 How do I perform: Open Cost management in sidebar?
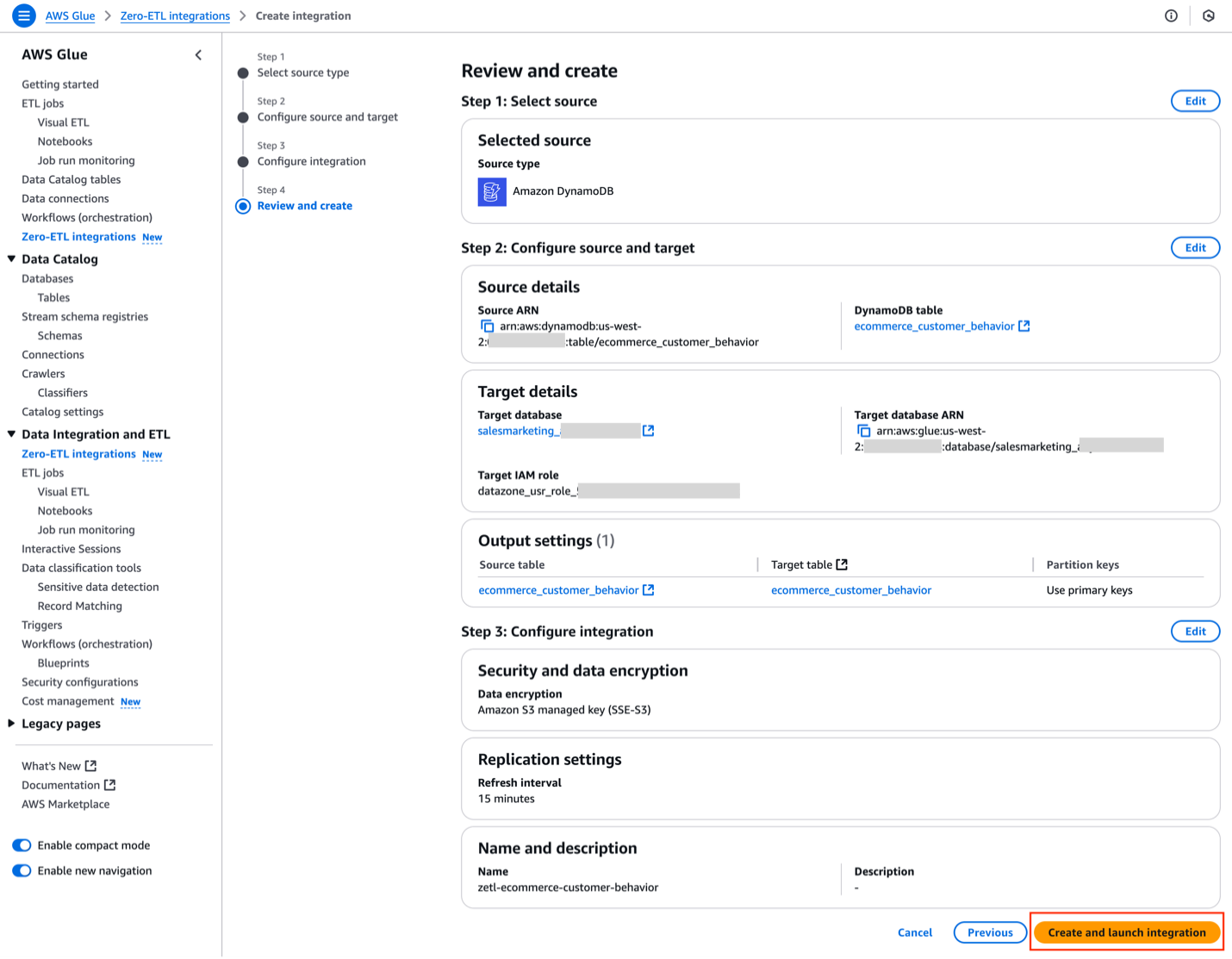point(68,701)
